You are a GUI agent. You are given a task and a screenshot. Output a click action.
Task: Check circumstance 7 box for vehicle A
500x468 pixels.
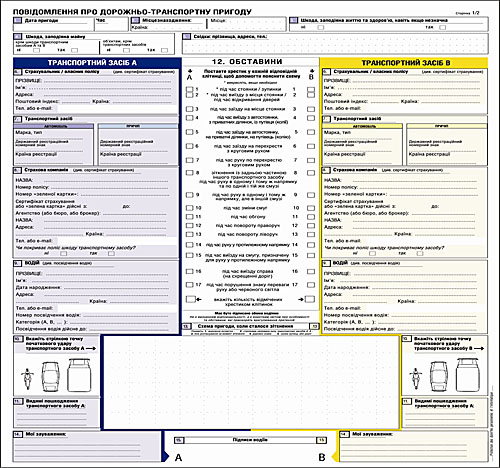189,160
